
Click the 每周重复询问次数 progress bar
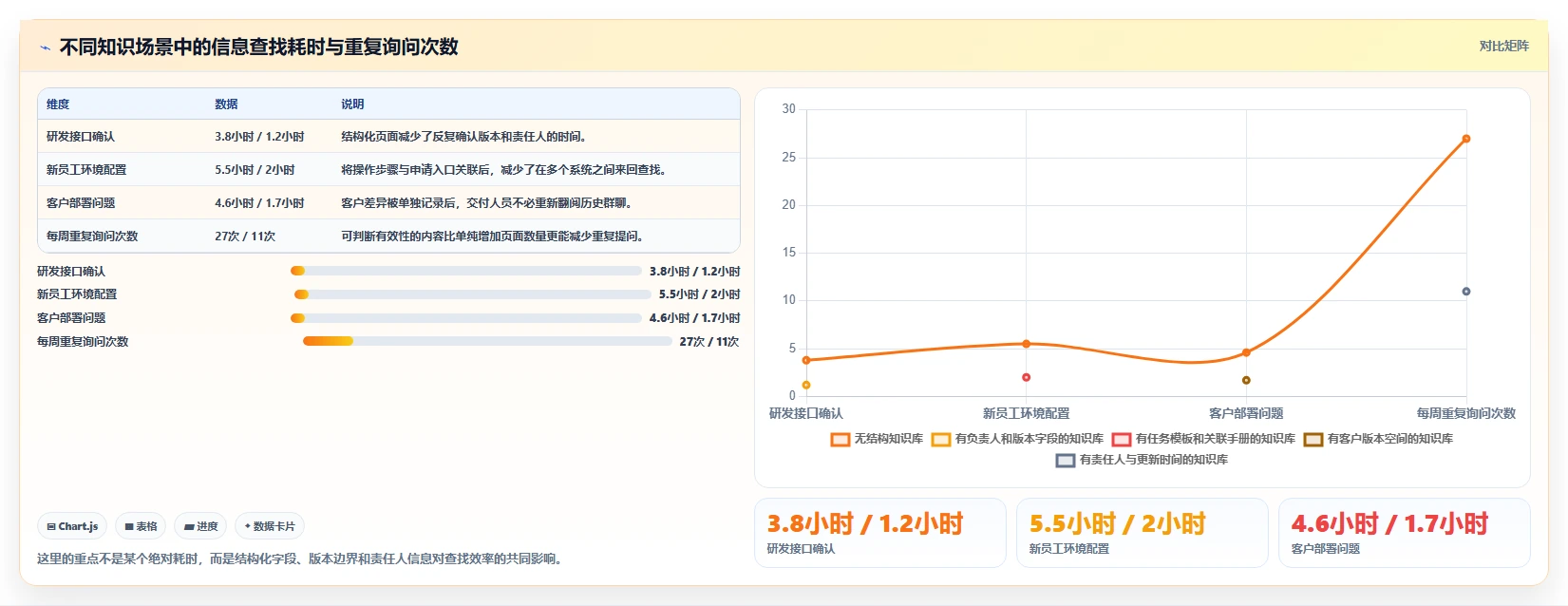pos(487,341)
